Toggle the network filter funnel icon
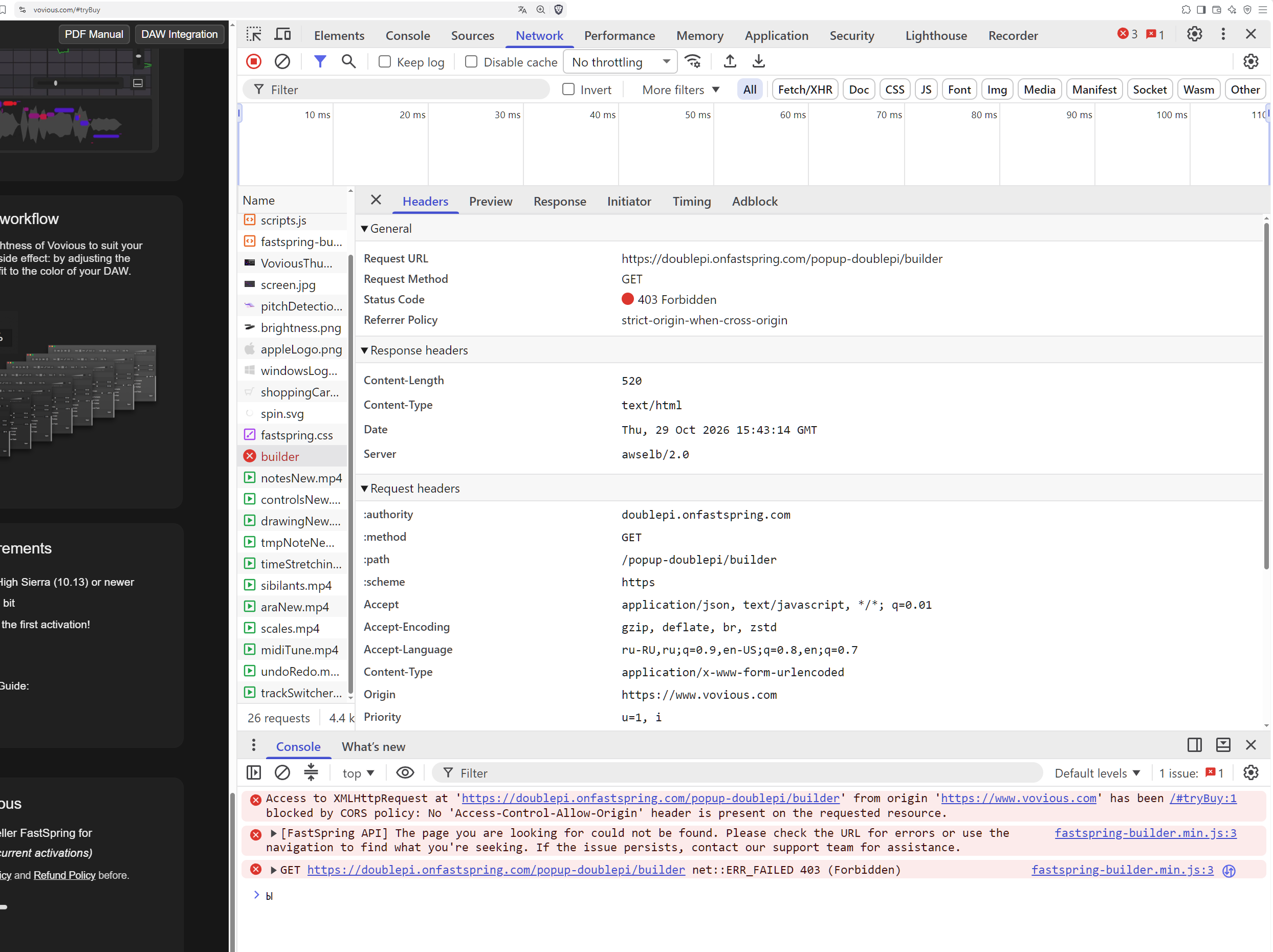Screen dimensions: 1273x952 (x=320, y=61)
